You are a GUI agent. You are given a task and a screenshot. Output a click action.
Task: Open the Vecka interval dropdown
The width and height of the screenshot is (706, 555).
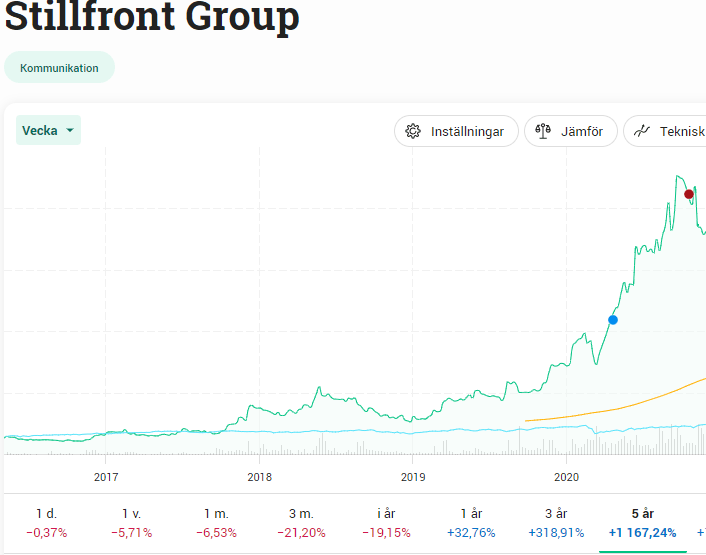coord(48,131)
